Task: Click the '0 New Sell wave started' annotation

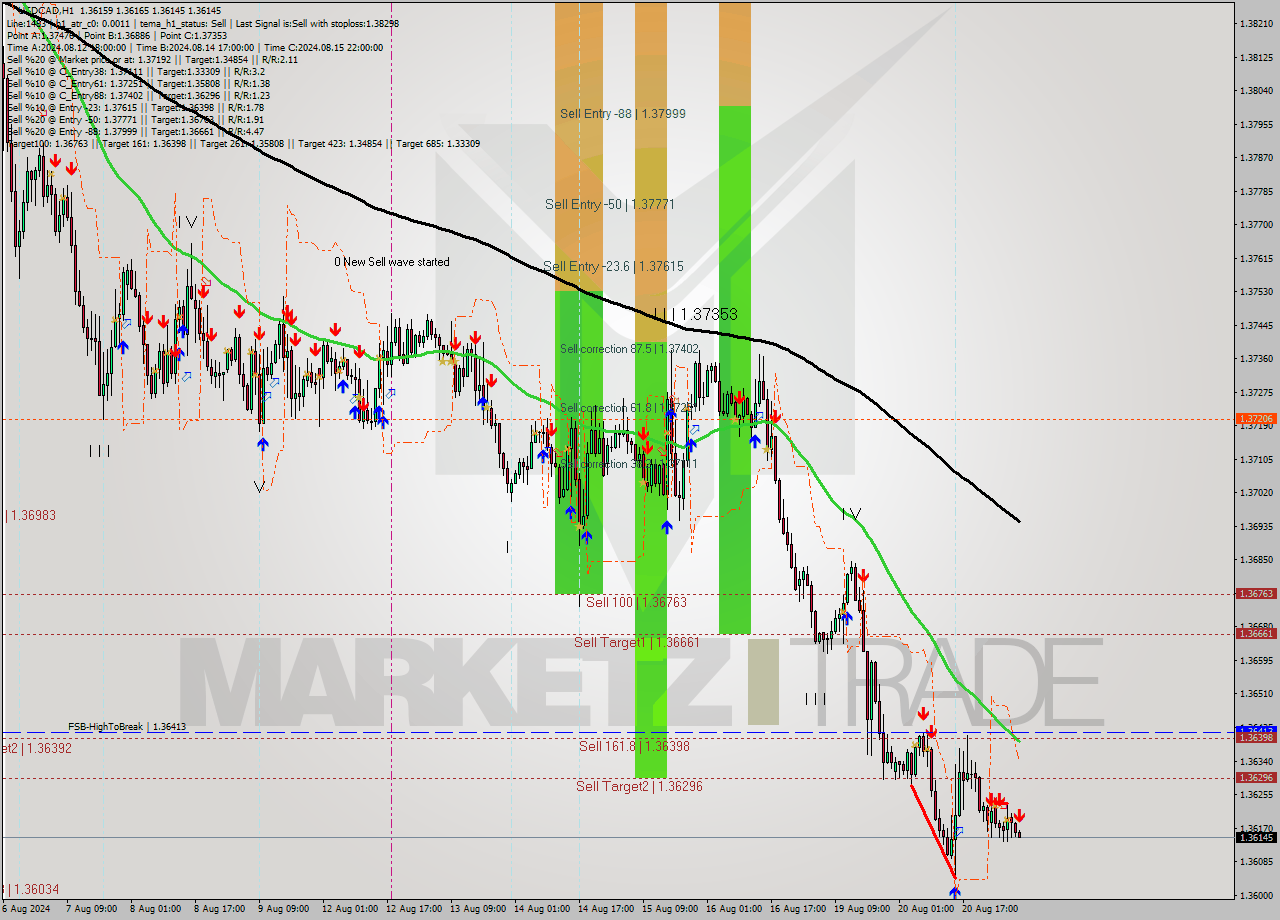Action: (x=392, y=262)
